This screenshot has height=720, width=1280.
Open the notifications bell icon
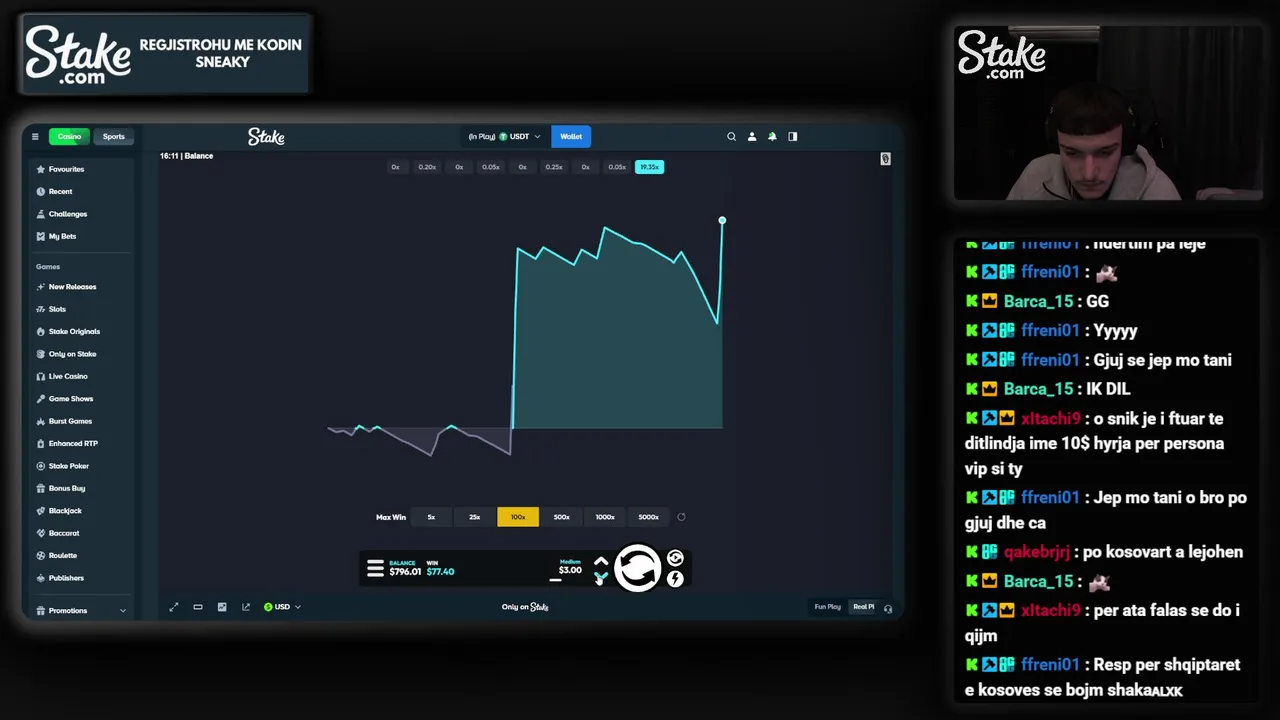(x=772, y=137)
